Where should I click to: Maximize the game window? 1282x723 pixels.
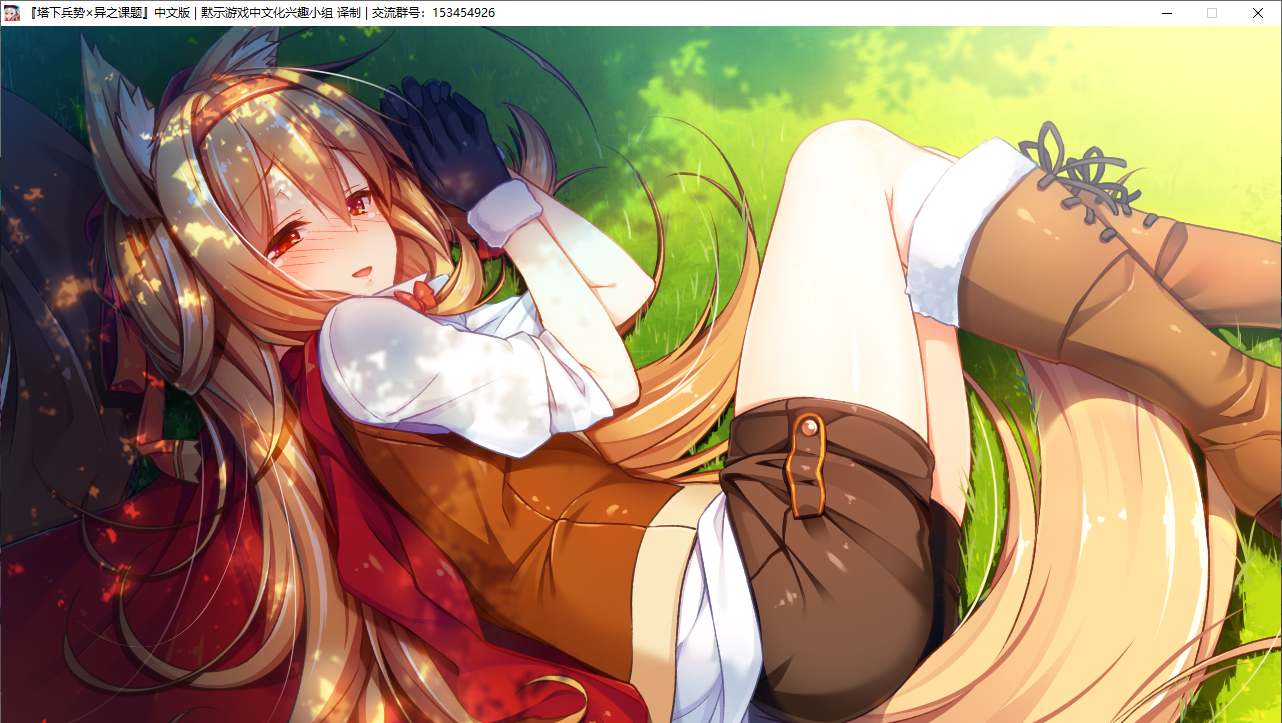1212,13
